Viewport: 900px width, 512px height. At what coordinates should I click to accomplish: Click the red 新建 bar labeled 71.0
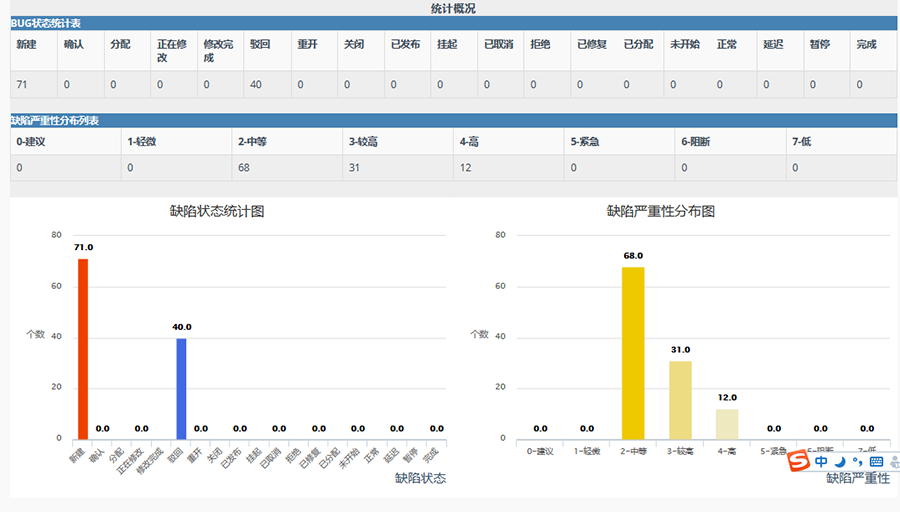tap(83, 349)
